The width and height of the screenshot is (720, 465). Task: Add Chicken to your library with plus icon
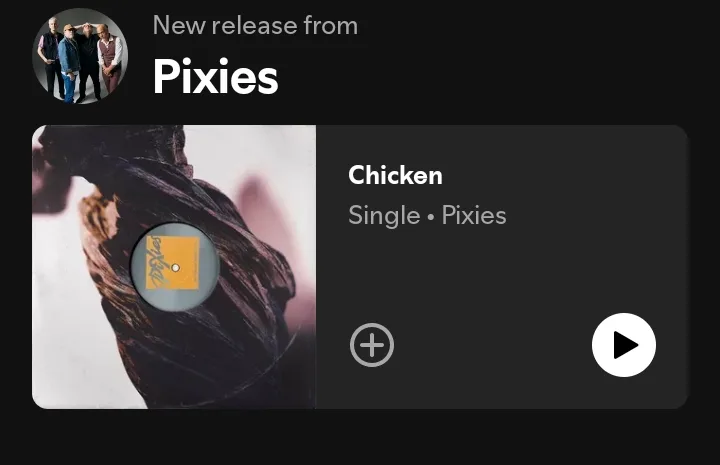[x=372, y=345]
